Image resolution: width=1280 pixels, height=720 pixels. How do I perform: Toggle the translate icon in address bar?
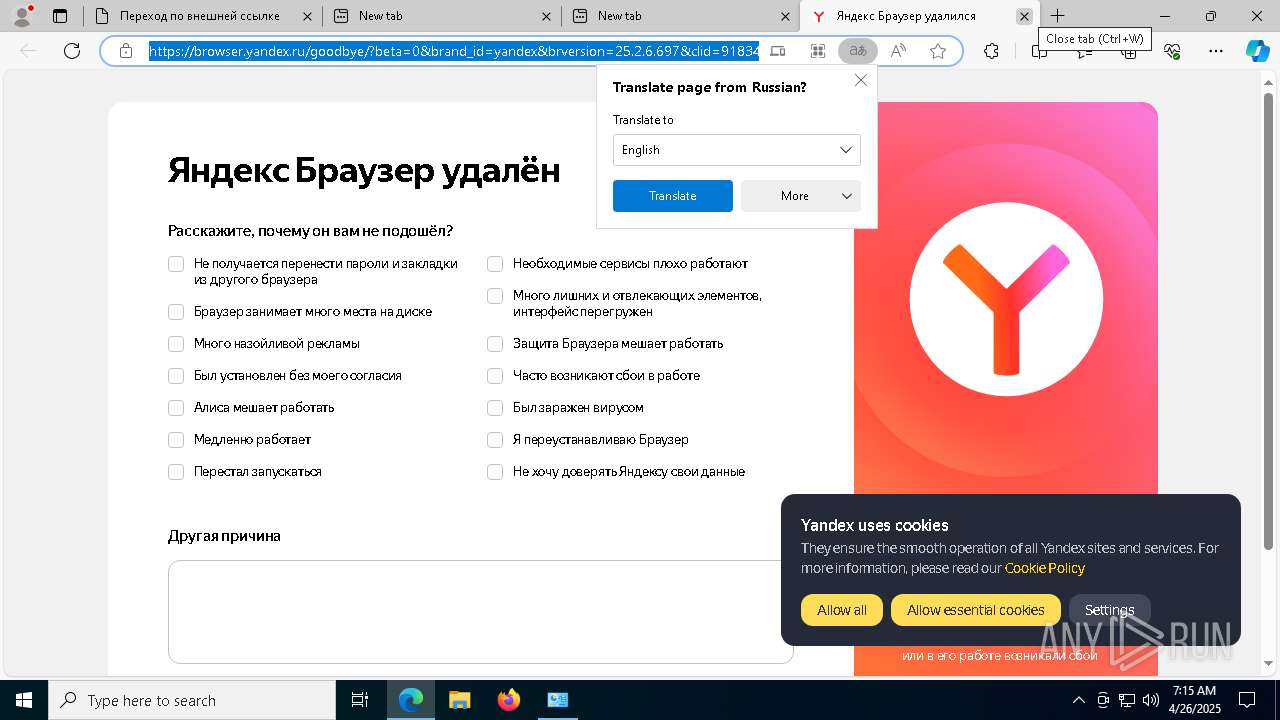pos(857,51)
